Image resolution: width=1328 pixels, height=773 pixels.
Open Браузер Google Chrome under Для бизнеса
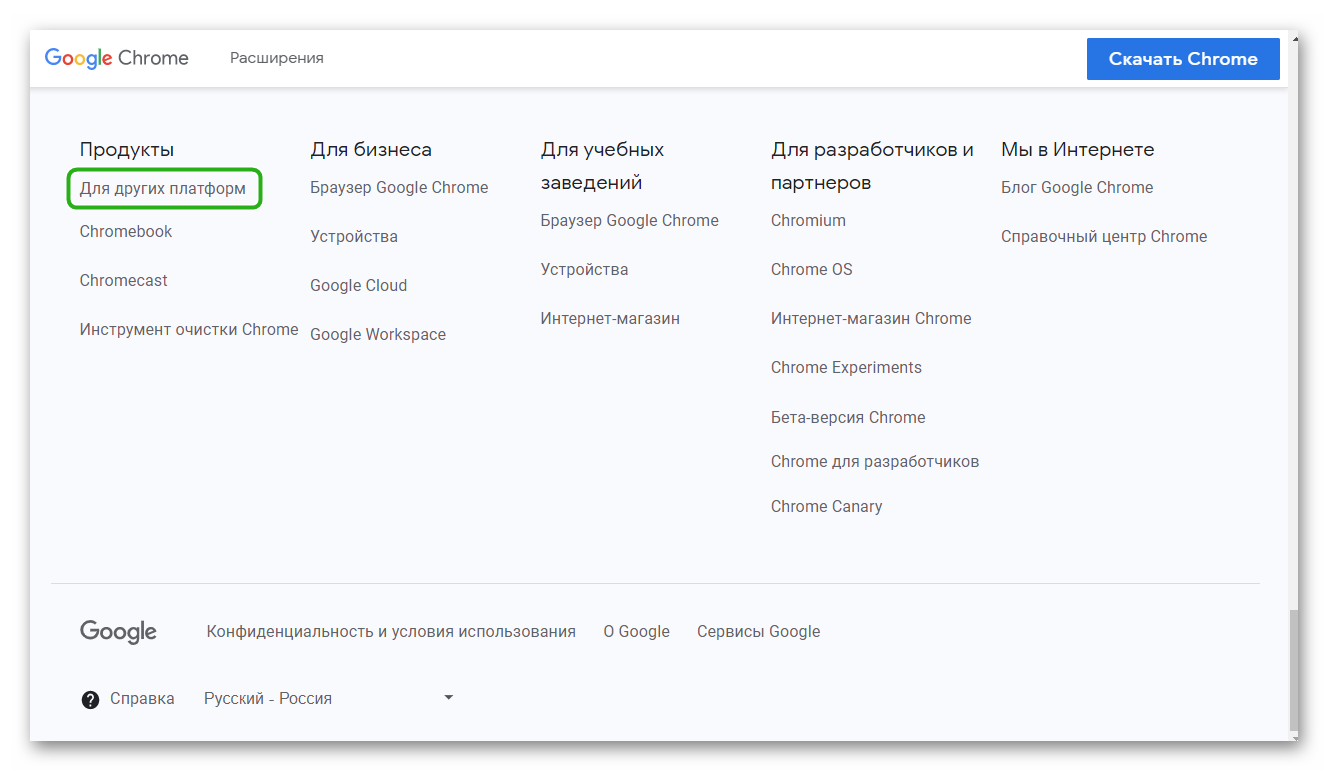(399, 187)
